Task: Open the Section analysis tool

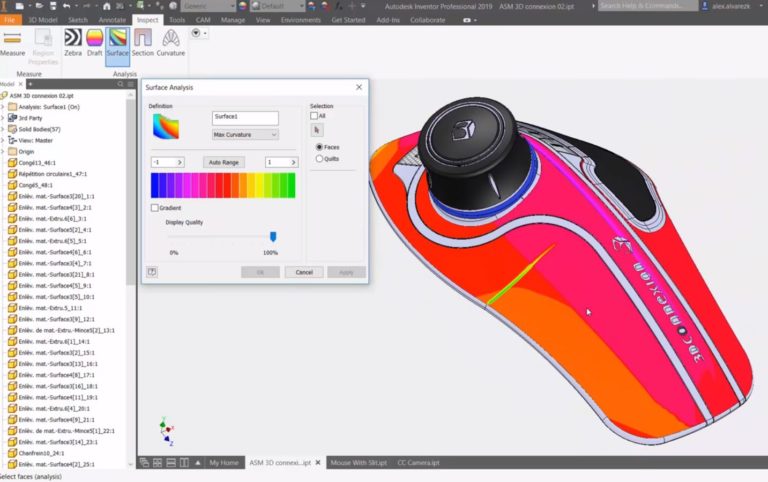Action: (x=143, y=41)
